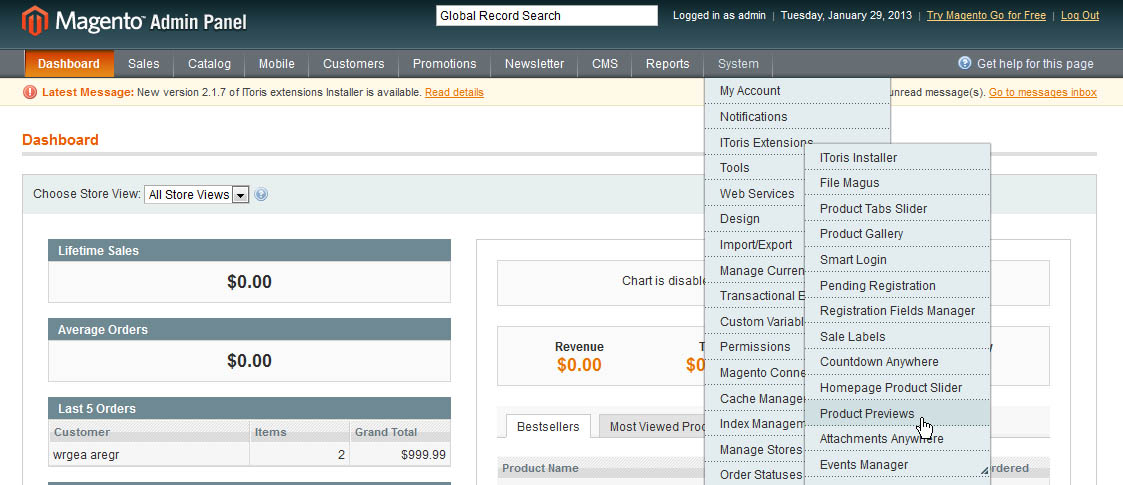Choose Attachments Anywhere from submenu

pyautogui.click(x=897, y=438)
